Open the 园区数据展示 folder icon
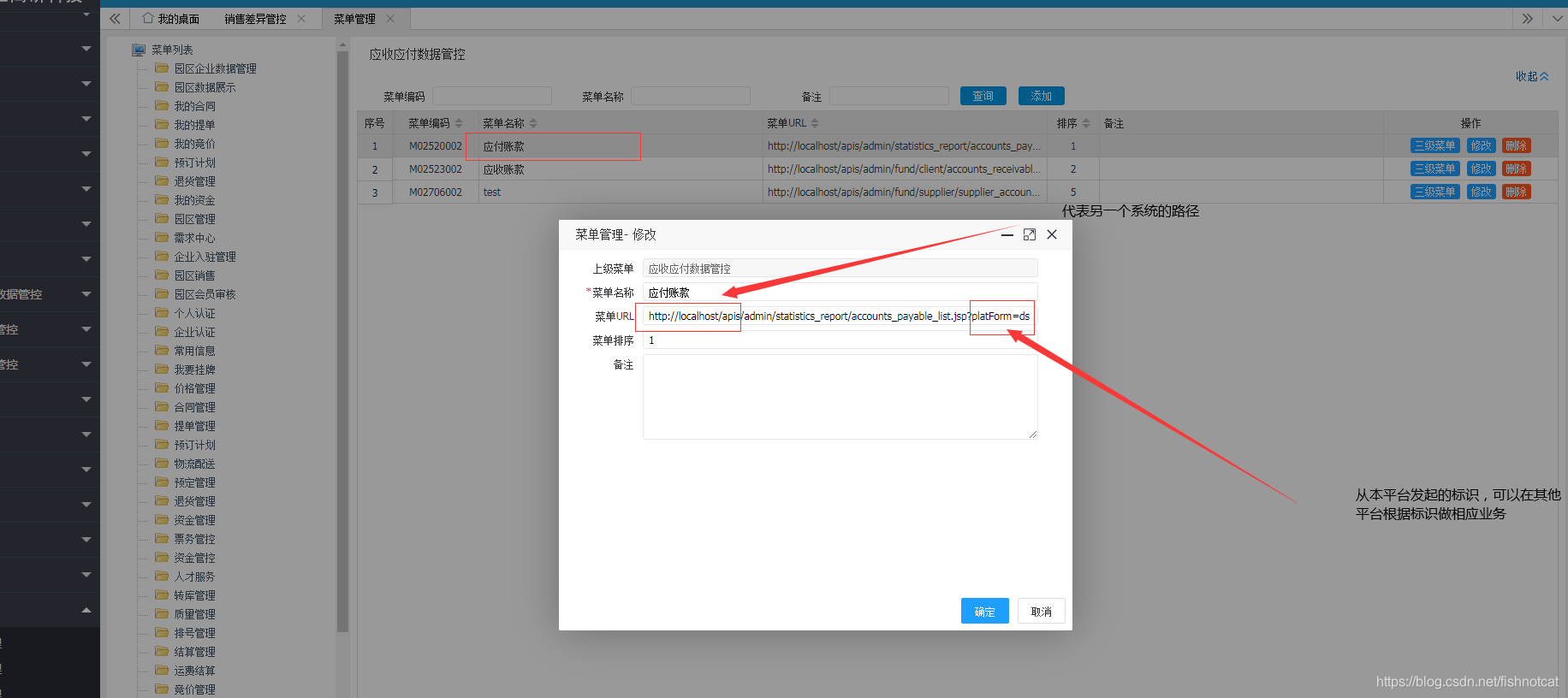This screenshot has height=698, width=1568. pyautogui.click(x=162, y=86)
